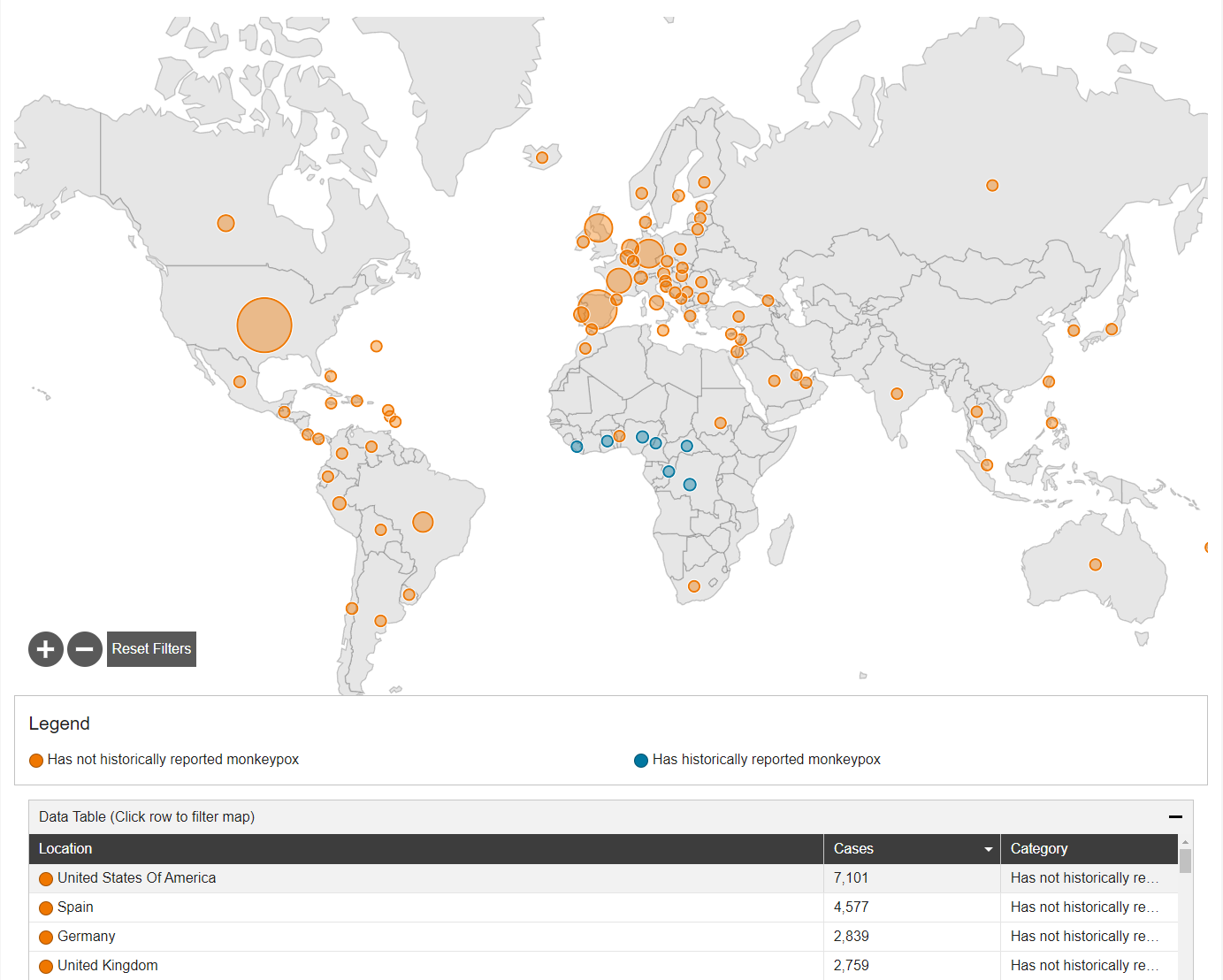Click the 7,101 cases cell
The width and height of the screenshot is (1223, 980).
pos(912,878)
